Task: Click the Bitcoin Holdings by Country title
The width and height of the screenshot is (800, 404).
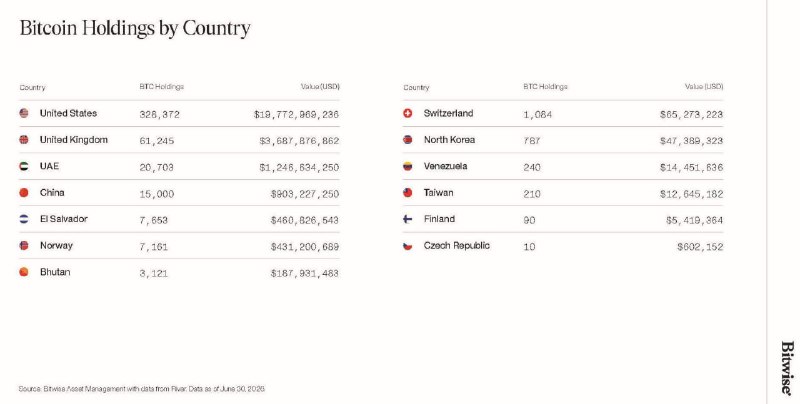Action: point(135,28)
